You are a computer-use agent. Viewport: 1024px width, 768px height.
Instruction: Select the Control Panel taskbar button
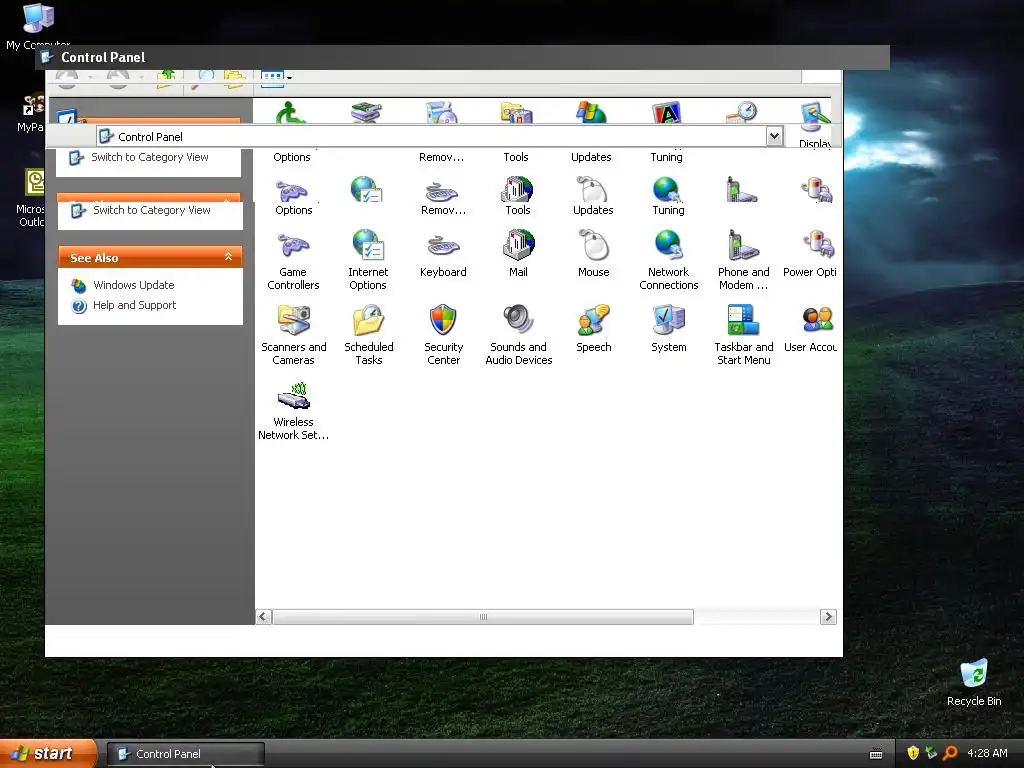point(185,754)
